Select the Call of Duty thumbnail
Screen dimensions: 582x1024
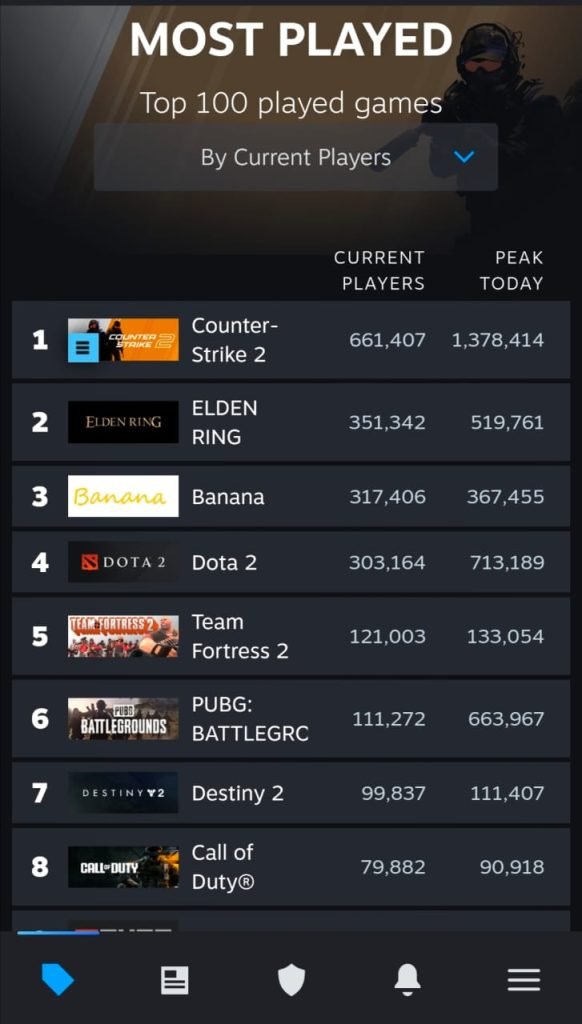[x=123, y=867]
